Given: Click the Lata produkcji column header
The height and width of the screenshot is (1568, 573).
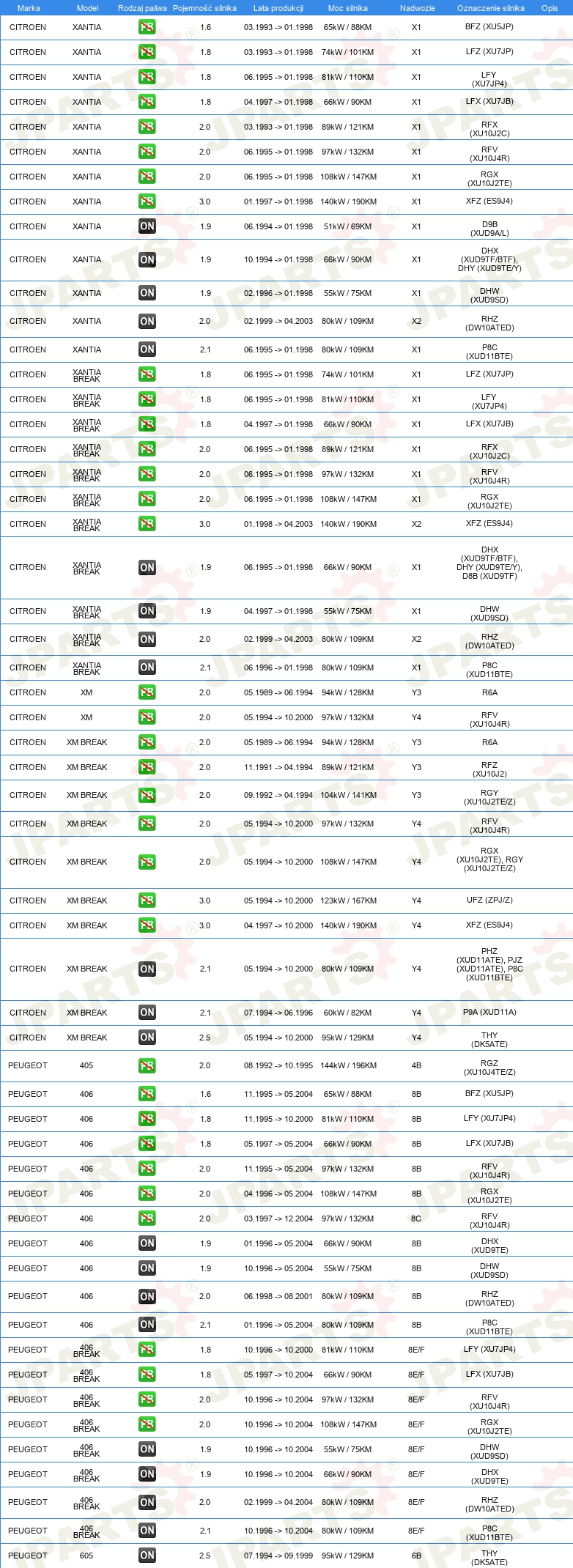Looking at the screenshot, I should tap(278, 8).
